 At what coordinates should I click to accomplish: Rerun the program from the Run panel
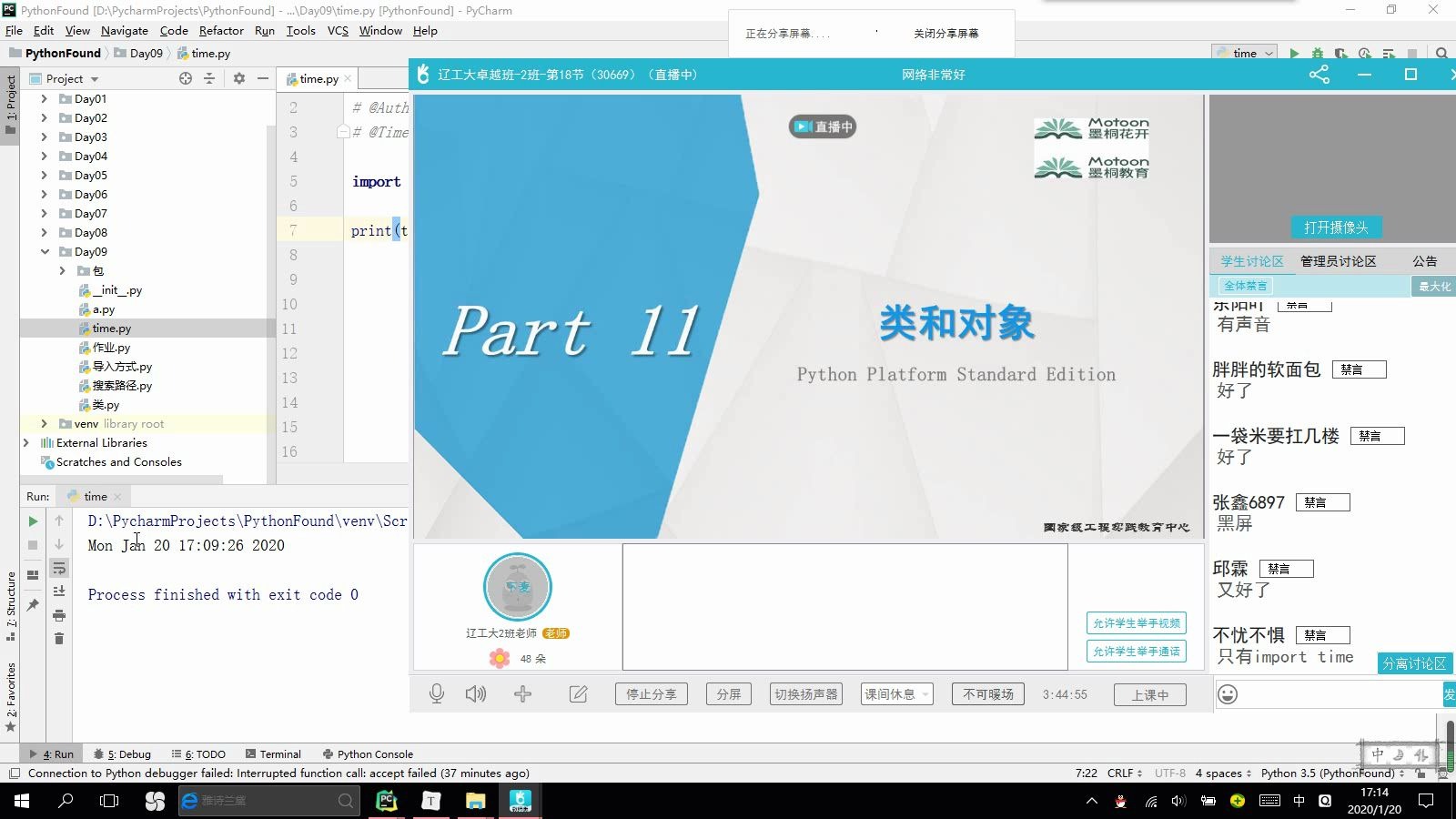pos(33,521)
